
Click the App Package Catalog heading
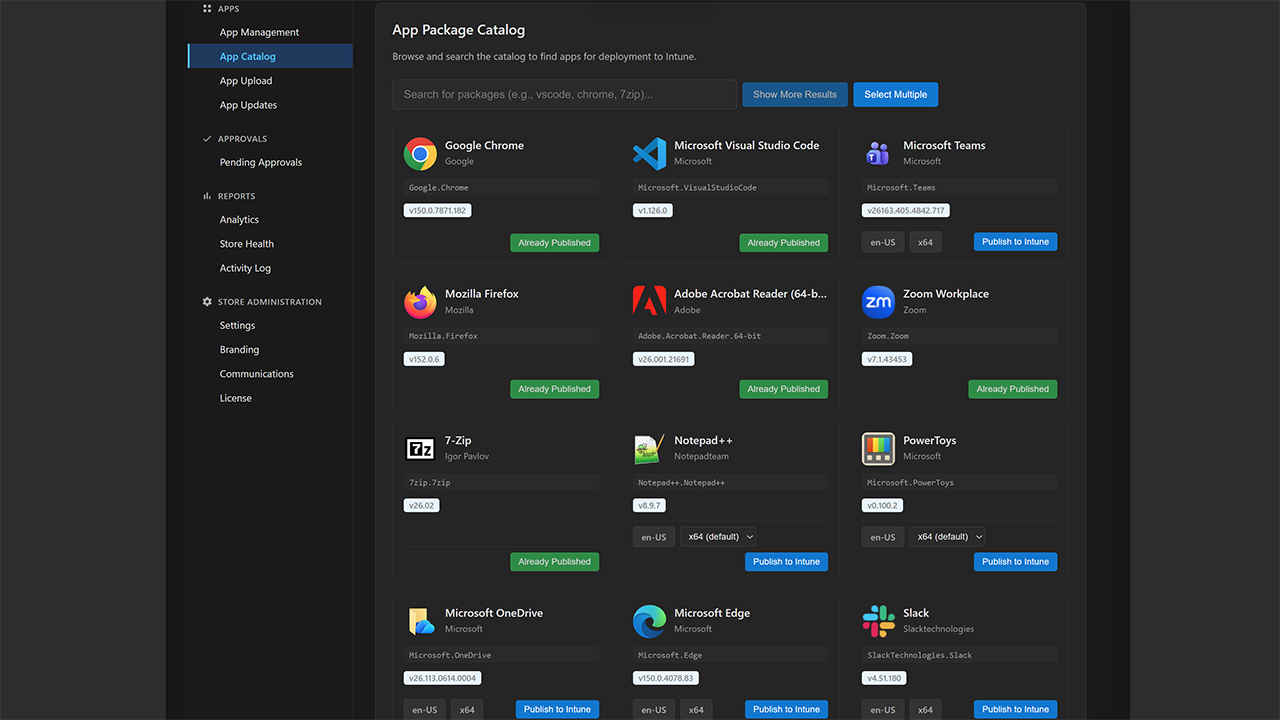coord(458,30)
